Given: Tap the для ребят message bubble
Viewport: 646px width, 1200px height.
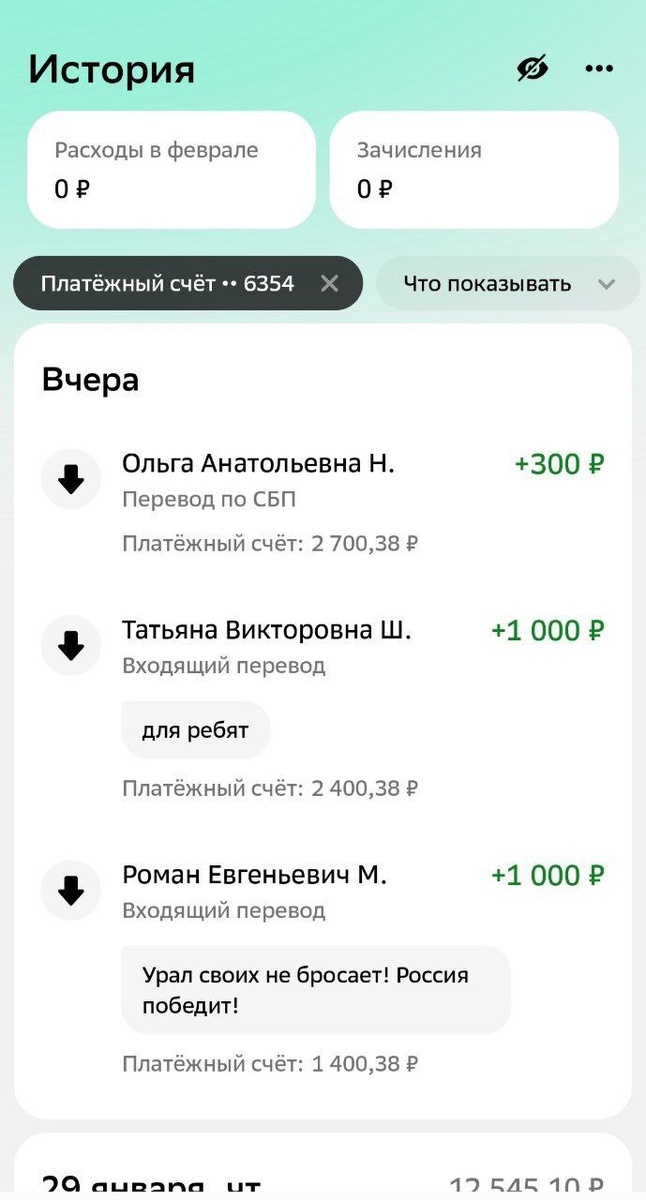Looking at the screenshot, I should click(195, 729).
